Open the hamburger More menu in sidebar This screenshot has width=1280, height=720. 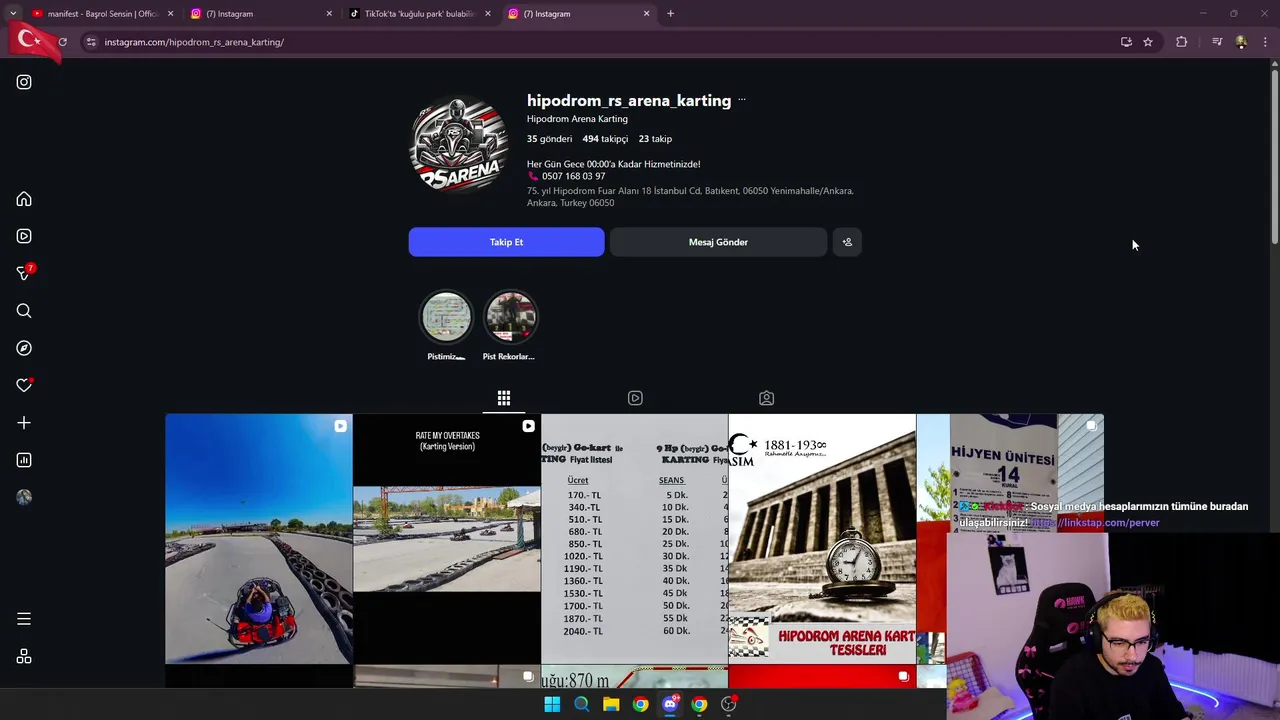[24, 619]
